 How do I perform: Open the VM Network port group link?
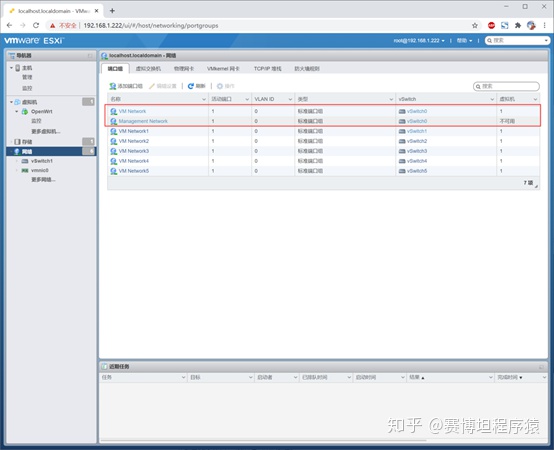(132, 111)
